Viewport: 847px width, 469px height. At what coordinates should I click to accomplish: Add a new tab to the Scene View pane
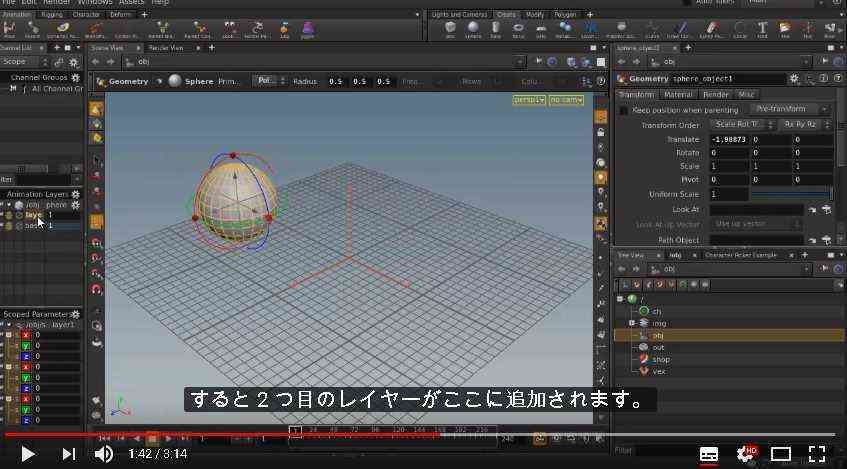click(212, 48)
